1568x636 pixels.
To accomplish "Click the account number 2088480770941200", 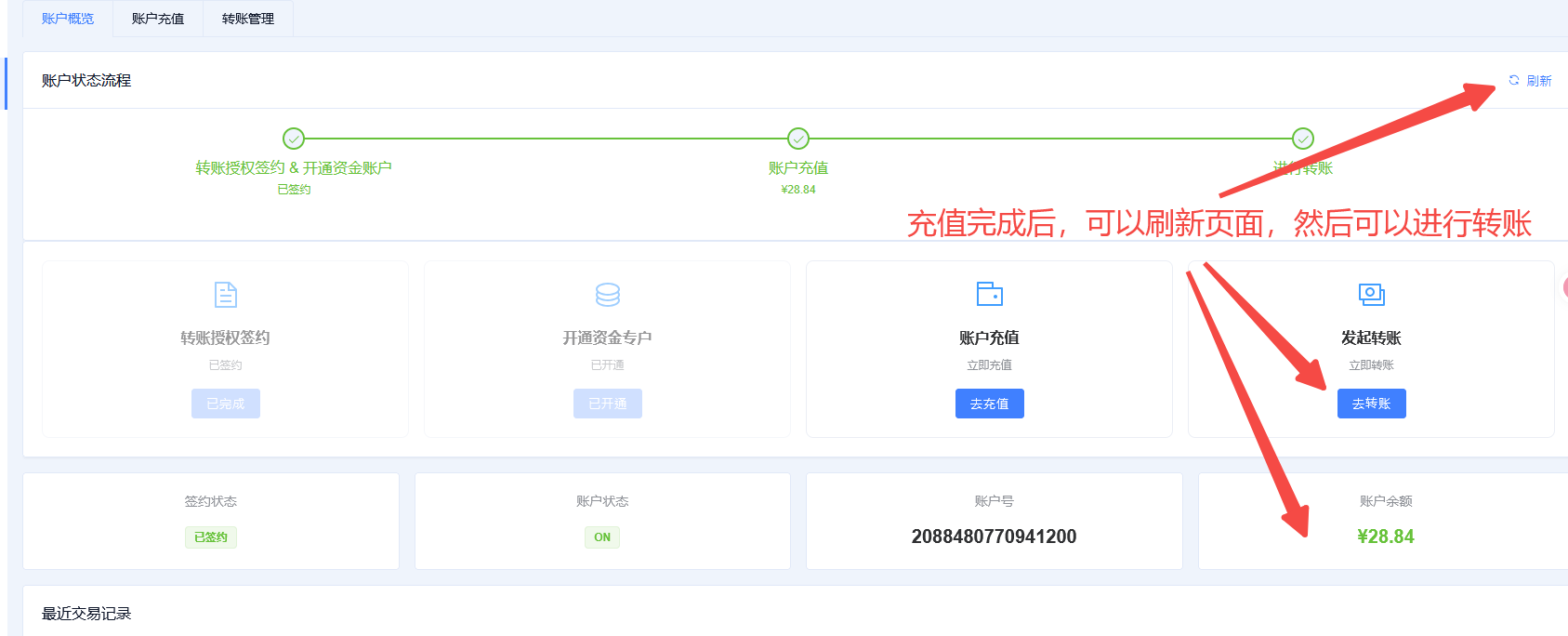I will 994,537.
